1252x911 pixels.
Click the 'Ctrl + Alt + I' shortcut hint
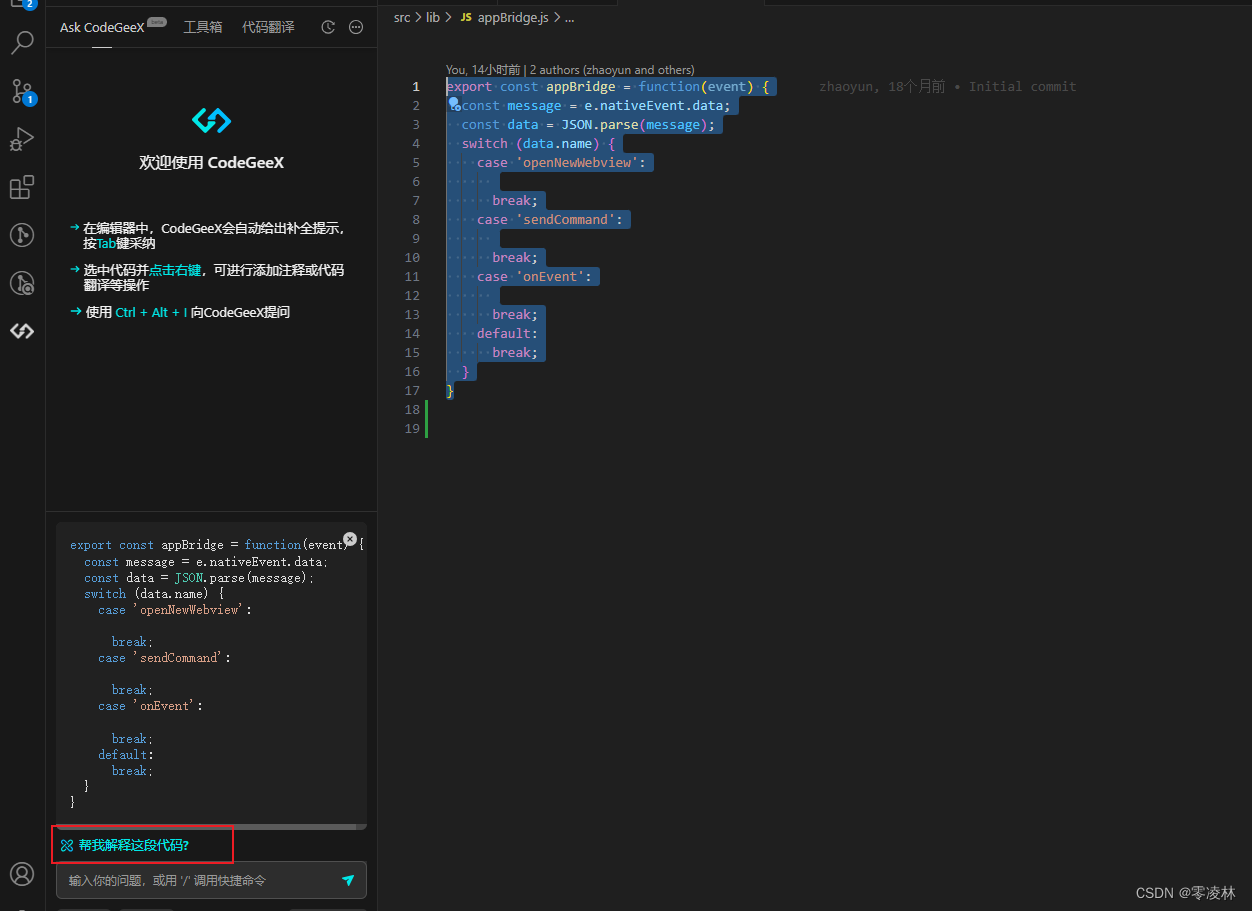[151, 312]
